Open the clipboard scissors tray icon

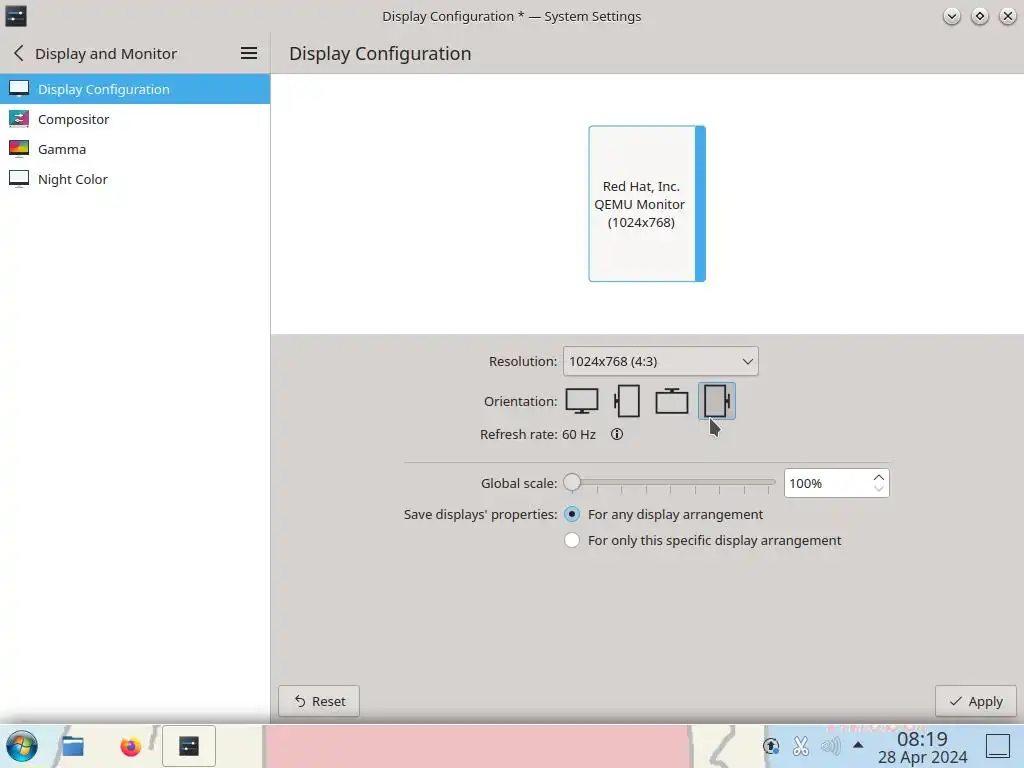coord(801,746)
